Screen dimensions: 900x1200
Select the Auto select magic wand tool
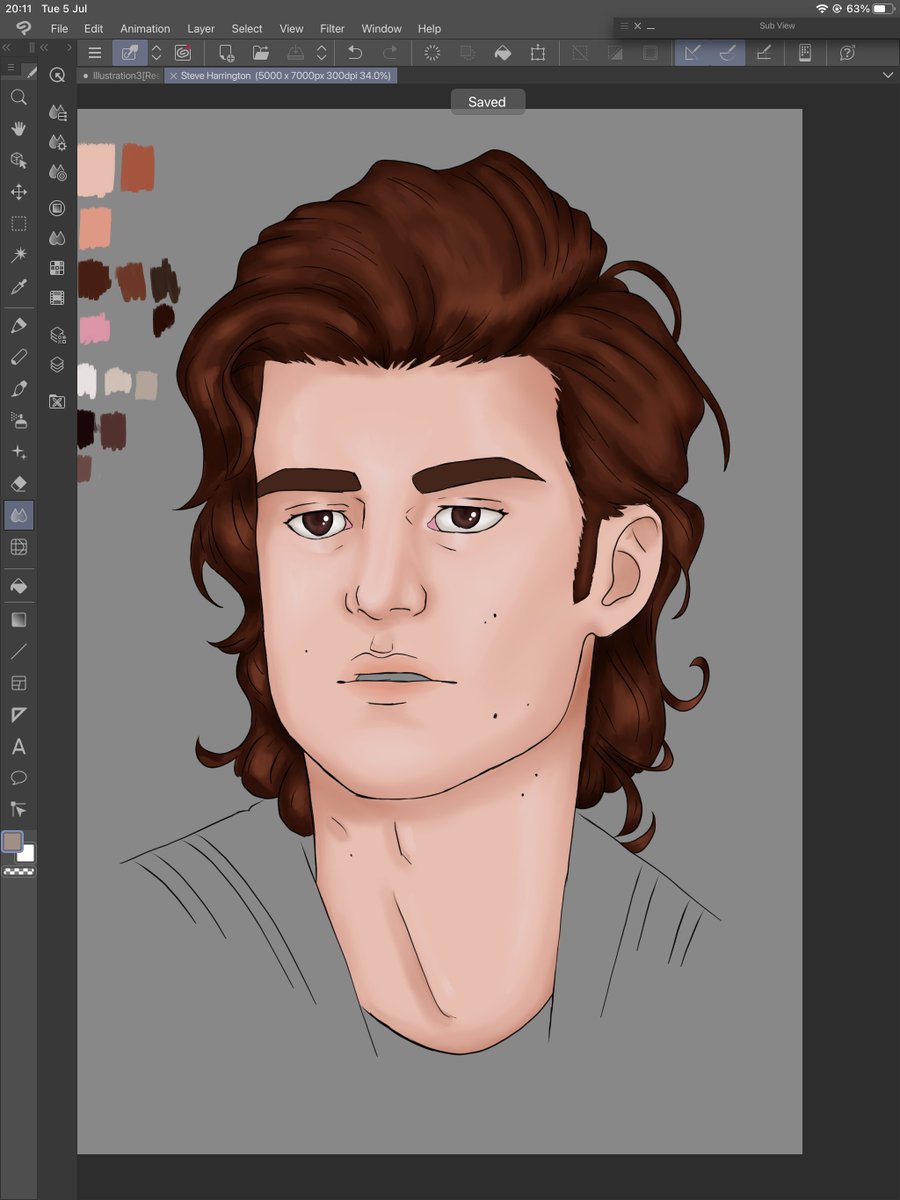tap(18, 255)
